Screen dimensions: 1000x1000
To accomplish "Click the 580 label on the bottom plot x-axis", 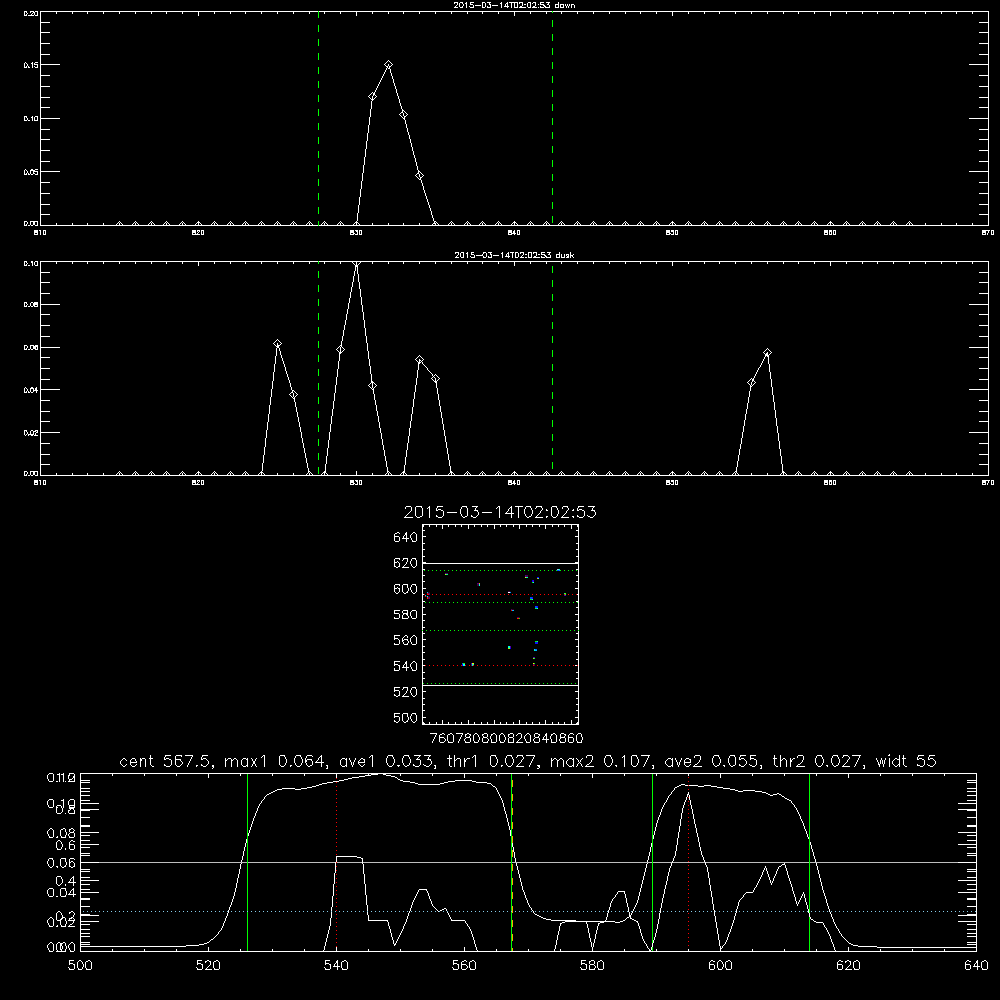I will tap(592, 966).
